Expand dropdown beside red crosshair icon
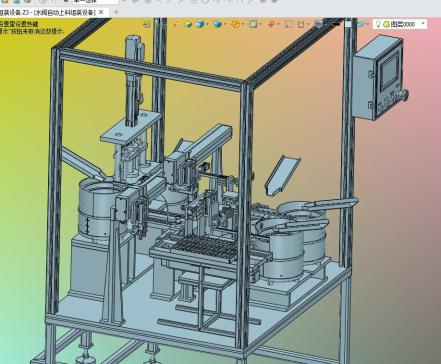This screenshot has height=364, width=441. click(x=278, y=24)
